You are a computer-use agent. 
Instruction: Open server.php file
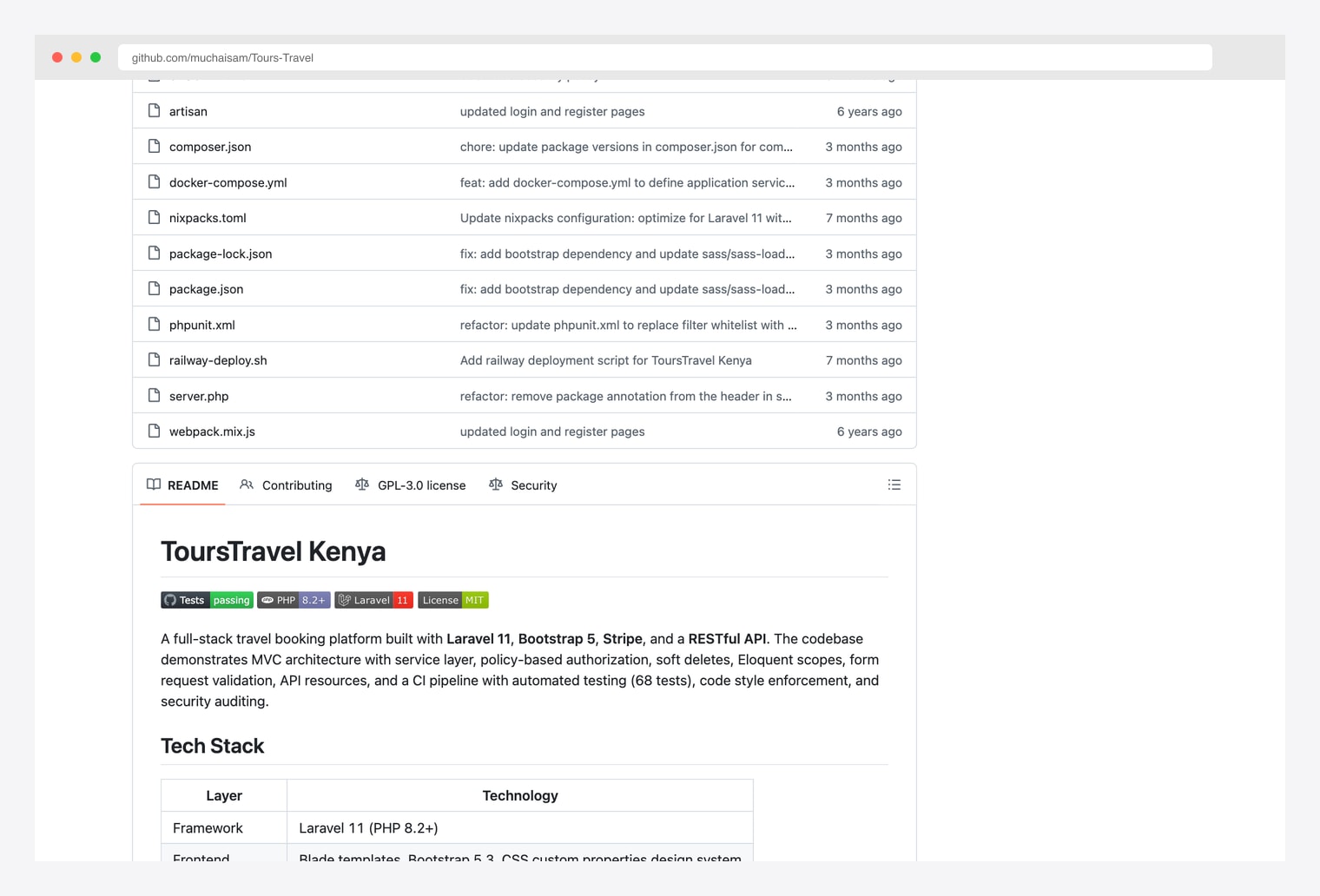(x=199, y=396)
